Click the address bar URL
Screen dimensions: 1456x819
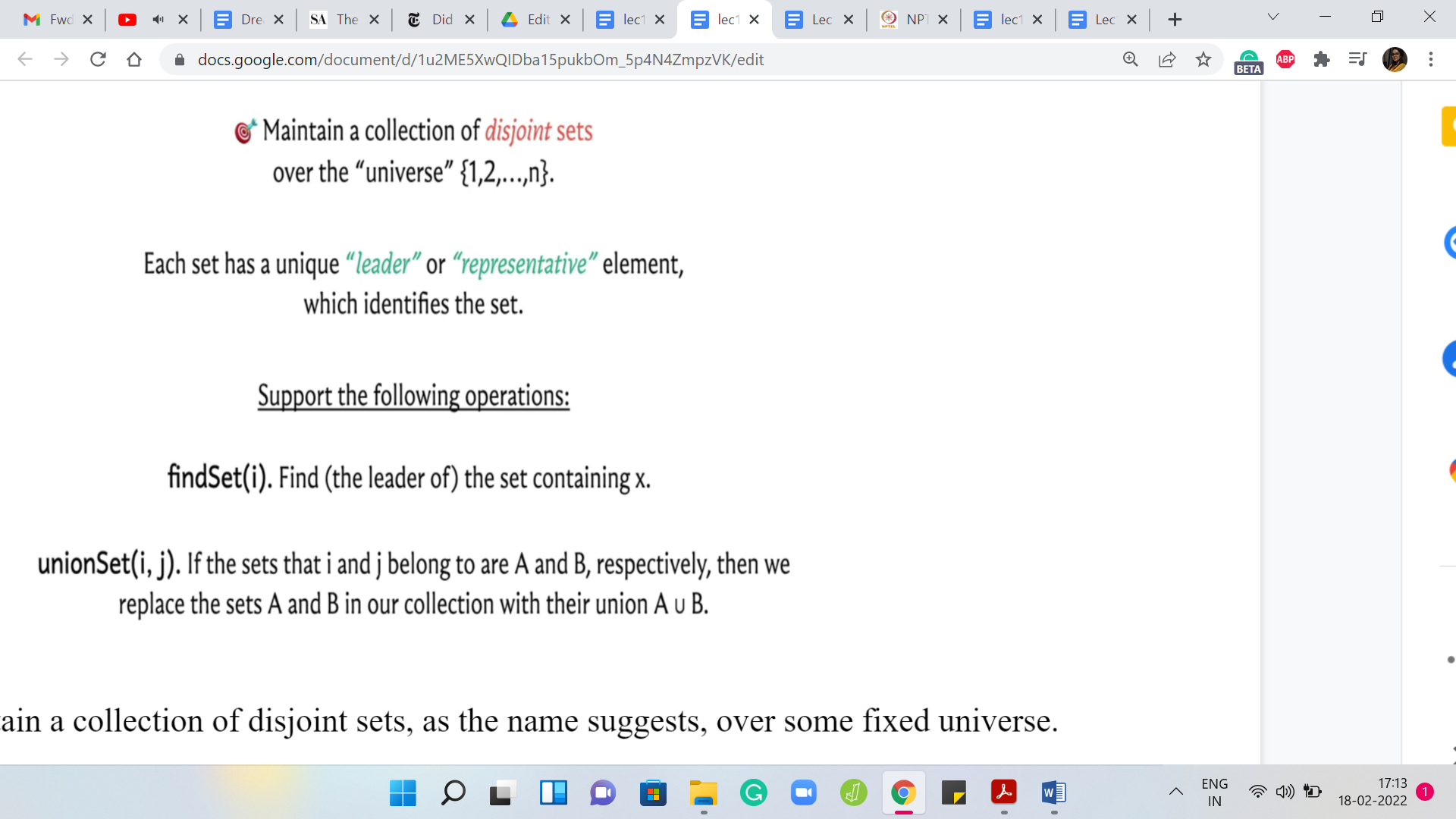point(480,59)
